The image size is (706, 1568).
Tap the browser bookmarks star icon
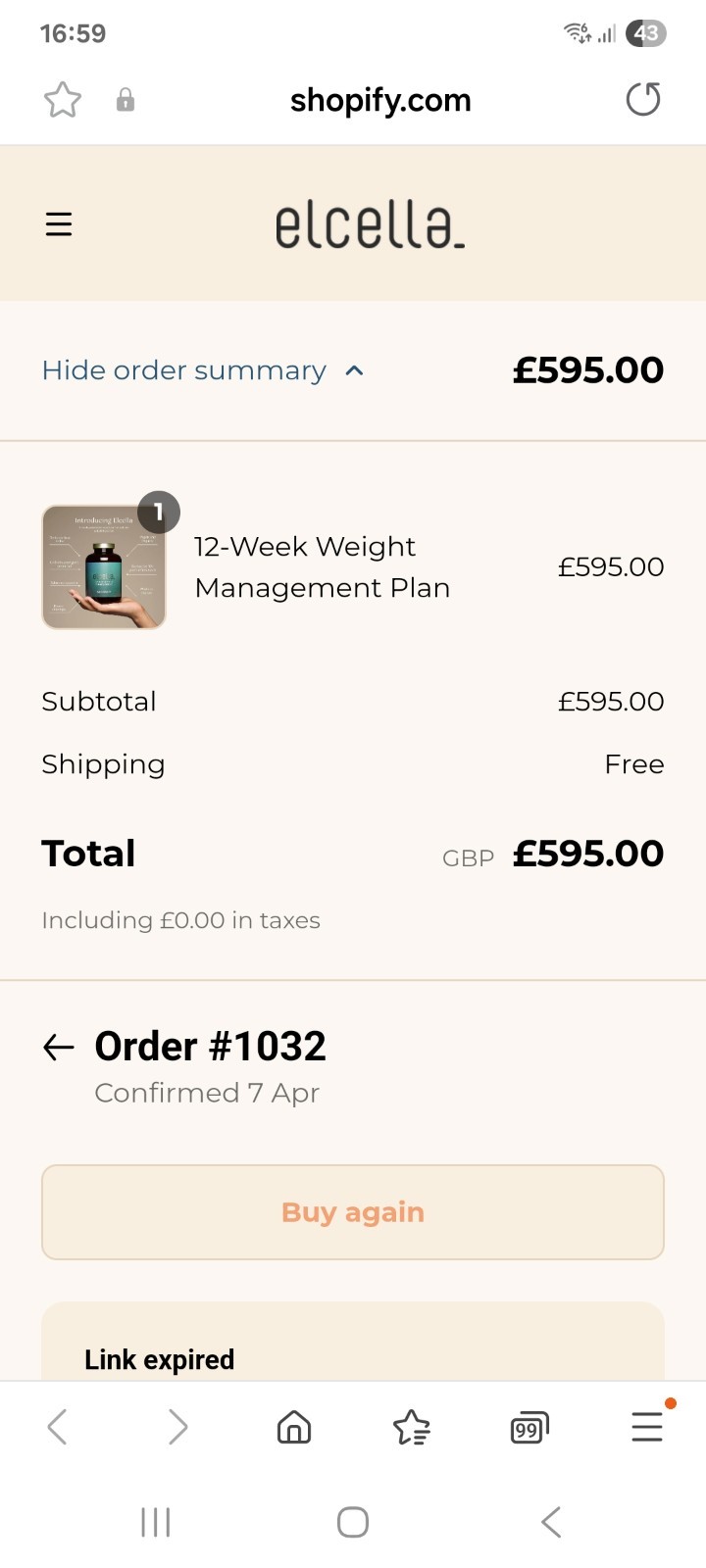[411, 1427]
